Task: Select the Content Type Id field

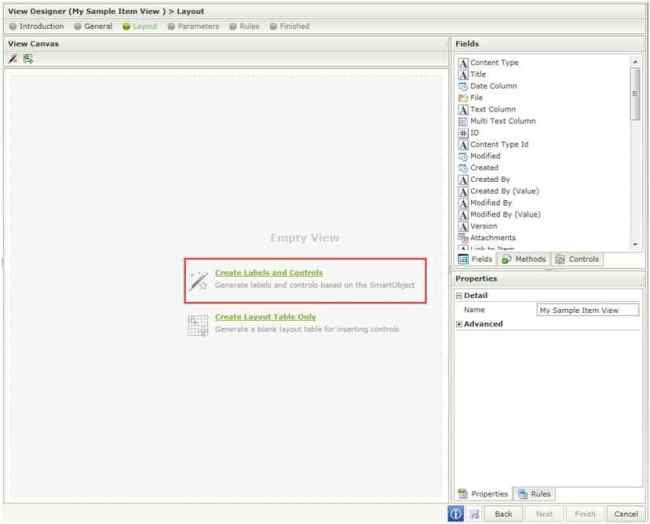Action: 499,144
